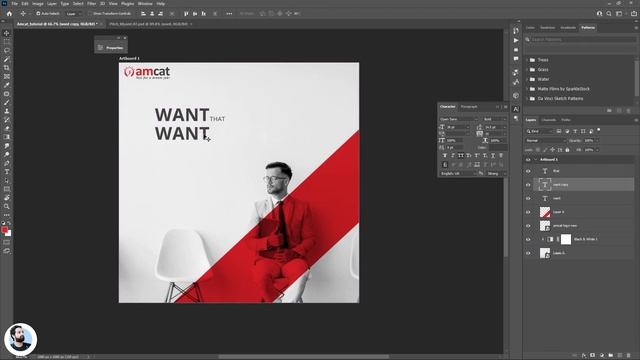Screen dimensions: 640x360
Task: Switch to the Paths tab
Action: pyautogui.click(x=566, y=120)
